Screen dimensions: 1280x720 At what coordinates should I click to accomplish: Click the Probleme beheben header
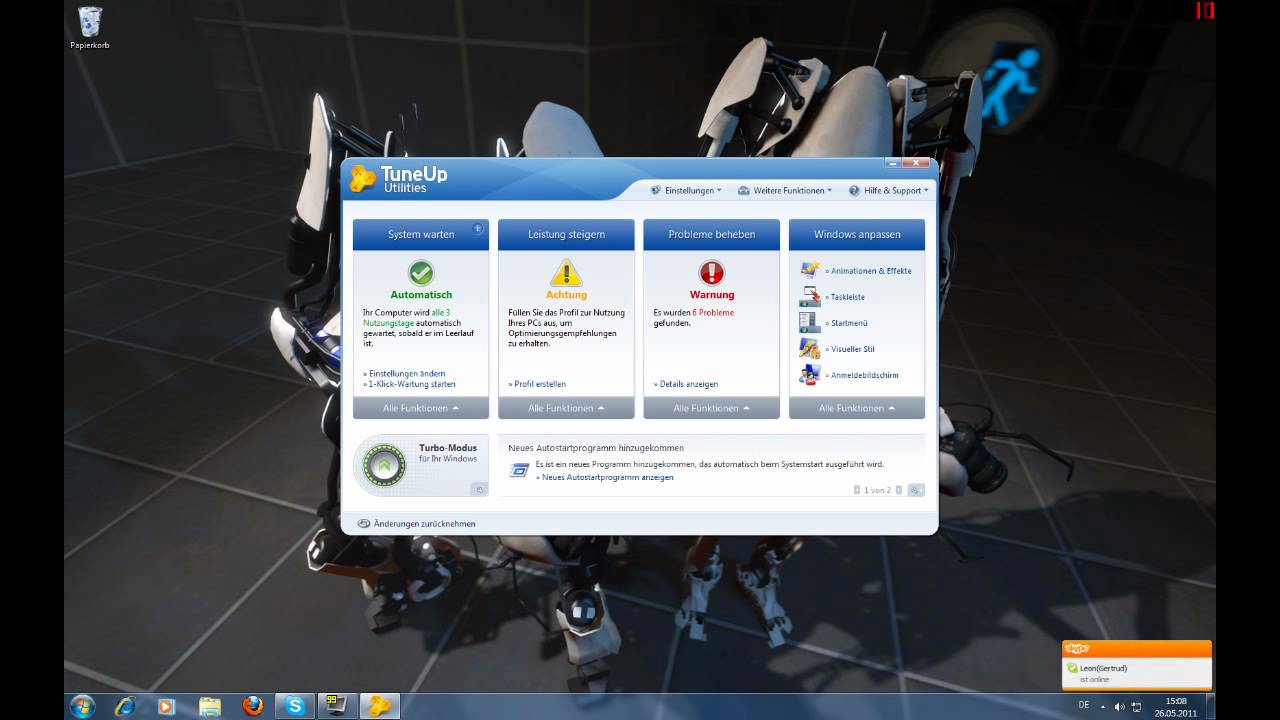click(x=711, y=234)
